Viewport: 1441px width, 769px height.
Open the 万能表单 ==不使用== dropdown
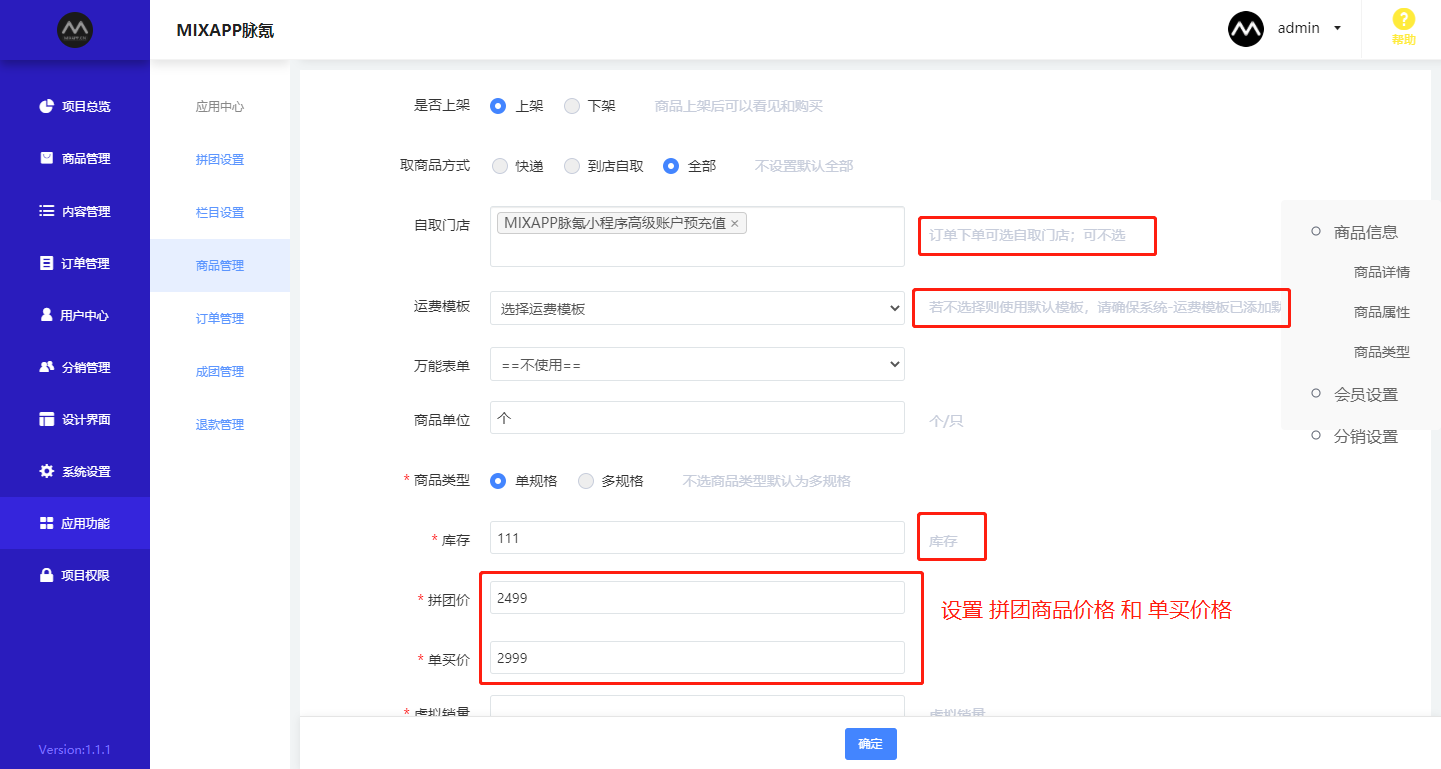[x=697, y=365]
